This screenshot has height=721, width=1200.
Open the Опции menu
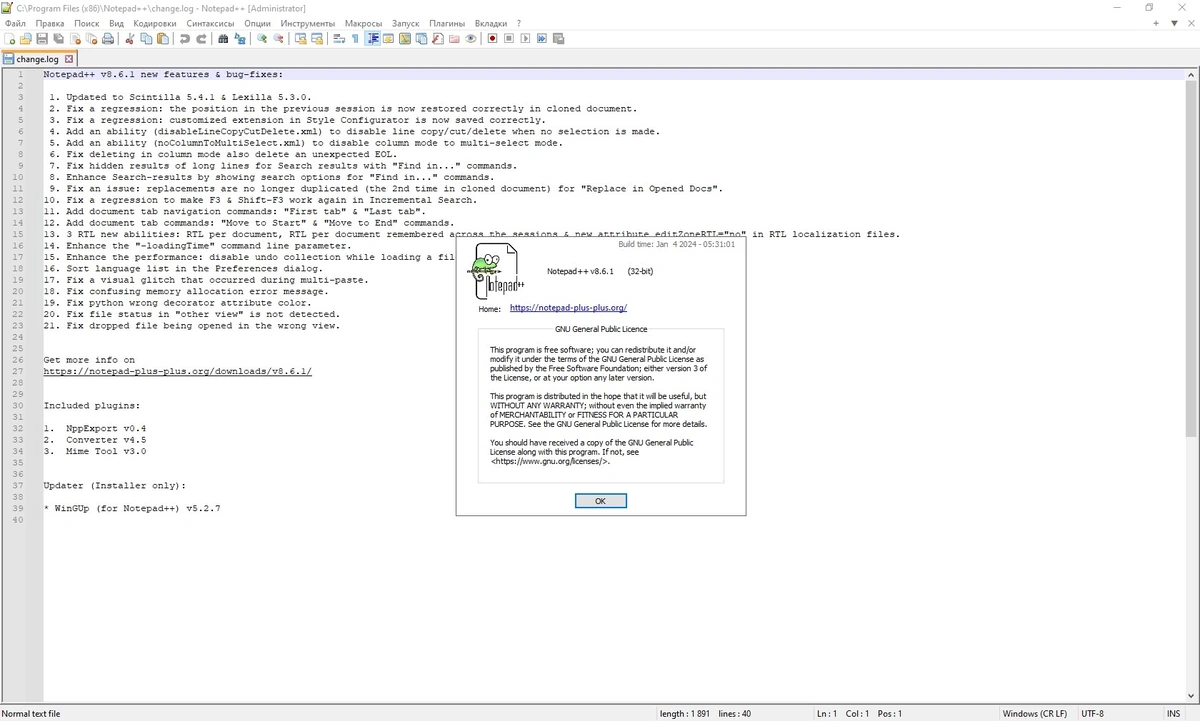(257, 22)
